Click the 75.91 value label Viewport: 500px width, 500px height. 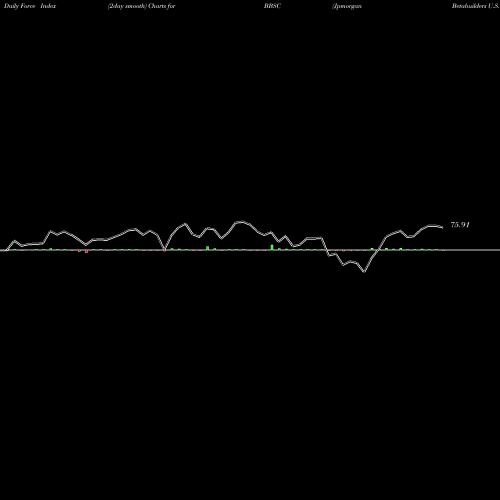(x=460, y=225)
